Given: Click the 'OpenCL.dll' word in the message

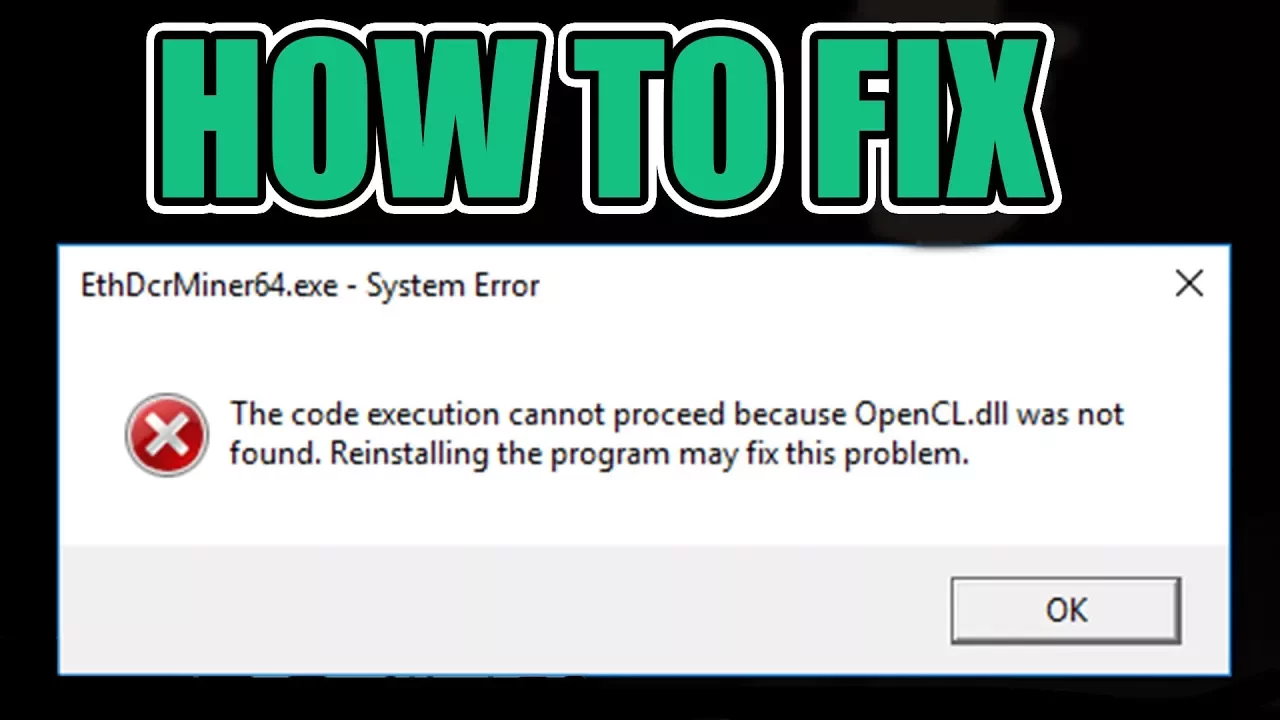Looking at the screenshot, I should [932, 414].
